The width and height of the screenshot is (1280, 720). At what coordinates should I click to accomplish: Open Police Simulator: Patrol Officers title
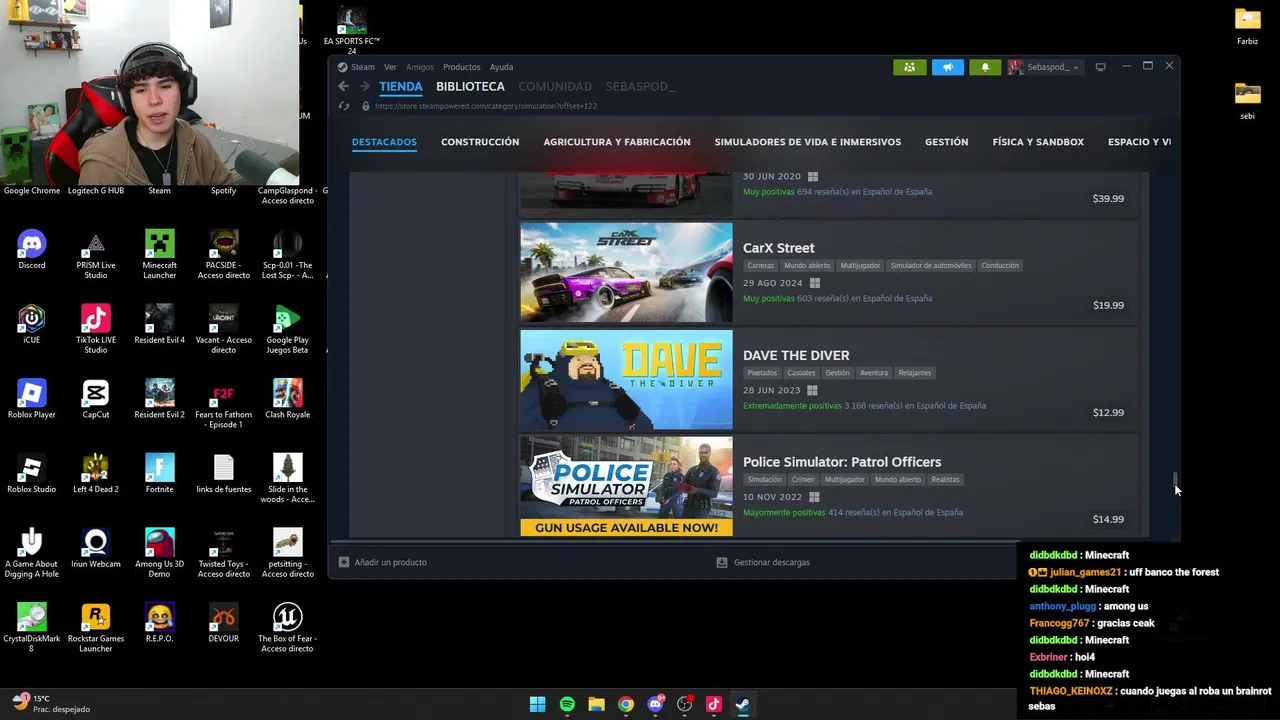point(842,462)
